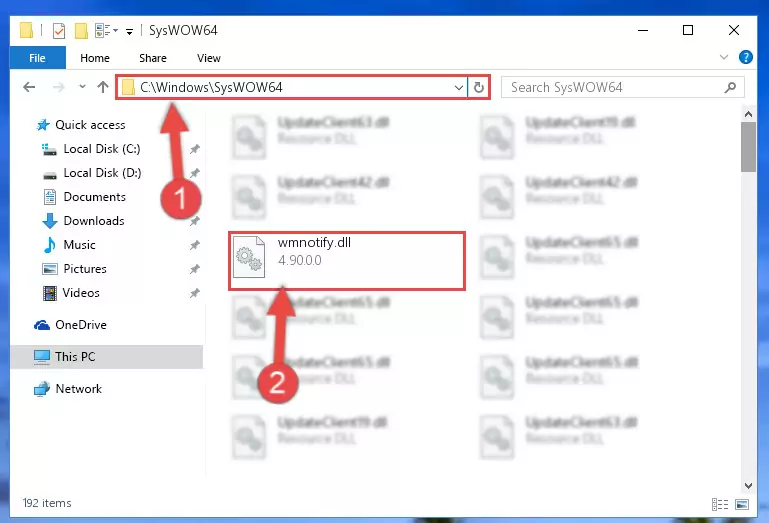The width and height of the screenshot is (769, 523).
Task: Open Pictures in the sidebar
Action: pyautogui.click(x=85, y=269)
